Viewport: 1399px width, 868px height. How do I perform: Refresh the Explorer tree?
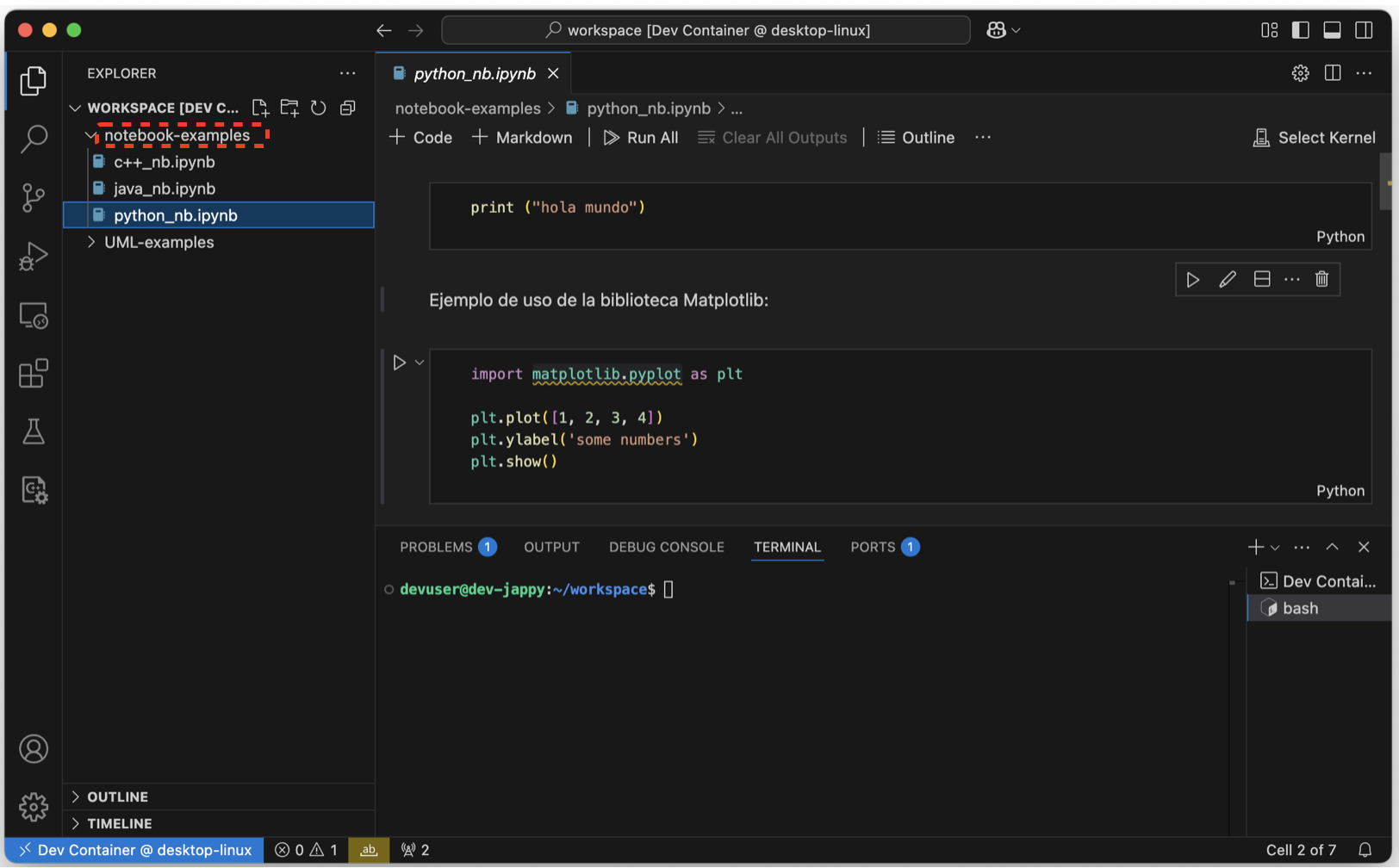click(x=319, y=108)
